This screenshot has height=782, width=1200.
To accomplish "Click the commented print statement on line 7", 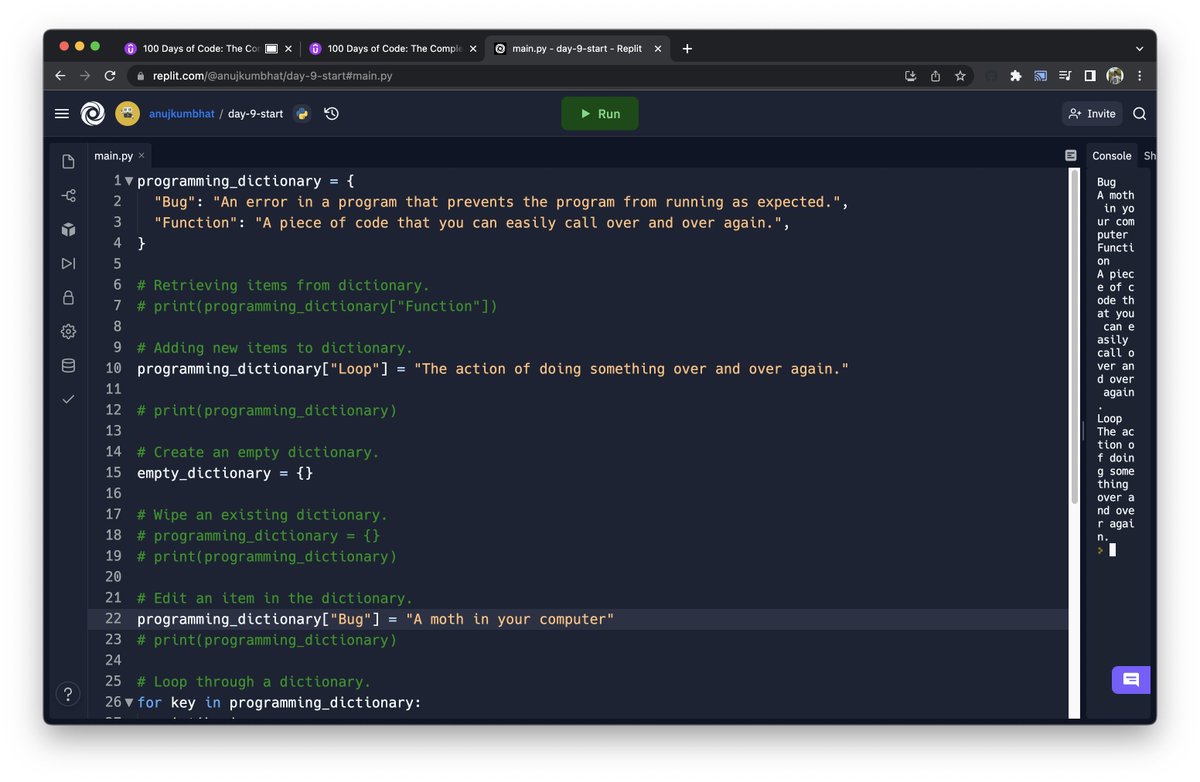I will coord(317,306).
